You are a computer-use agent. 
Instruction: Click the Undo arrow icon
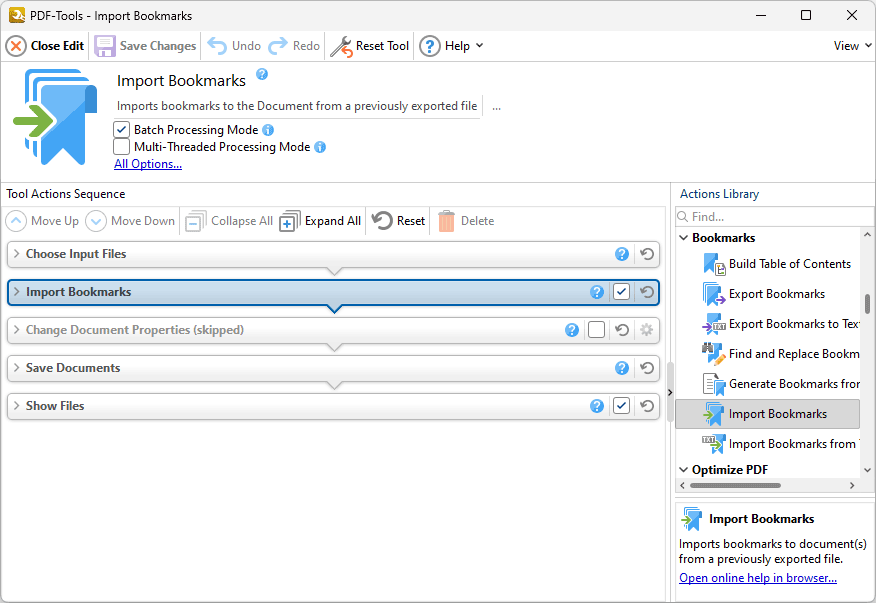tap(217, 46)
